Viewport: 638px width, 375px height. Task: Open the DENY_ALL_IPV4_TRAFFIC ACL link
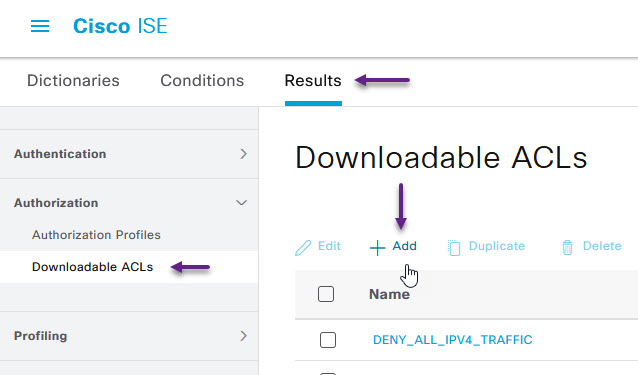coord(452,340)
